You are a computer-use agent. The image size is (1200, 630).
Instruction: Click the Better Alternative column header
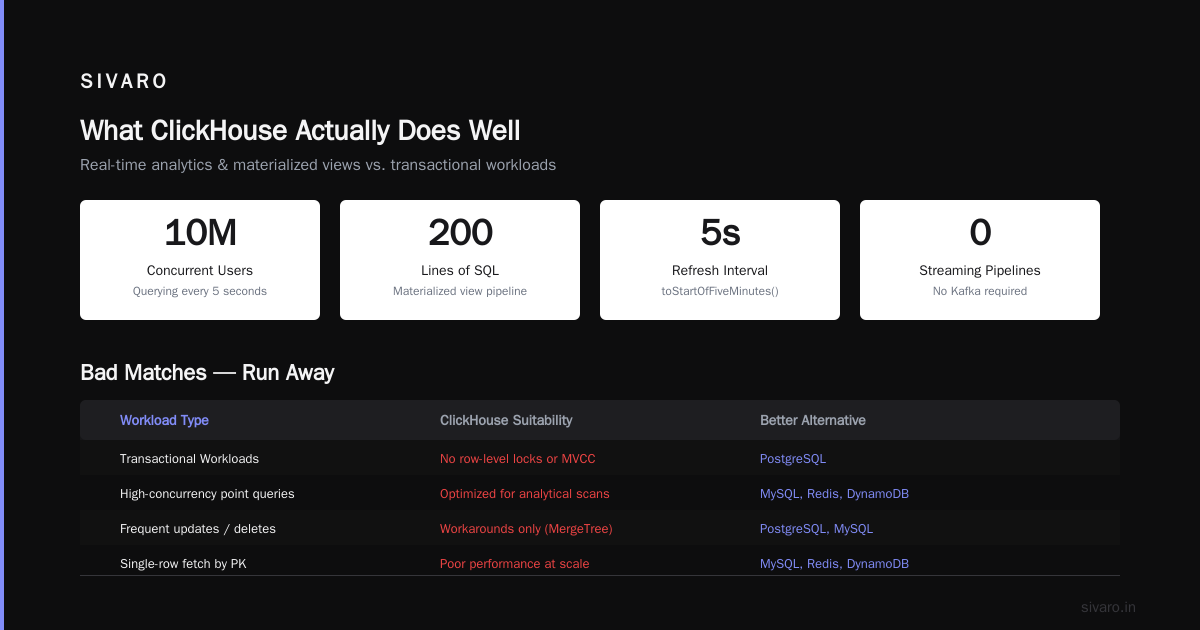click(x=813, y=420)
